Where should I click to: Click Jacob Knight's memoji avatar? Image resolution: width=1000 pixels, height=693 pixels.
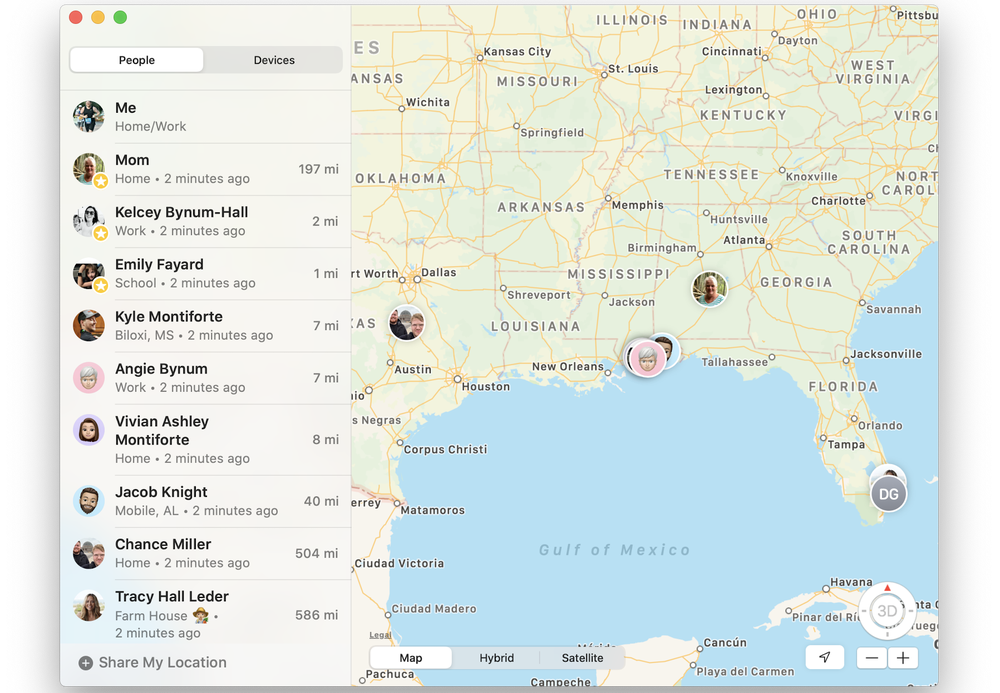pos(89,501)
